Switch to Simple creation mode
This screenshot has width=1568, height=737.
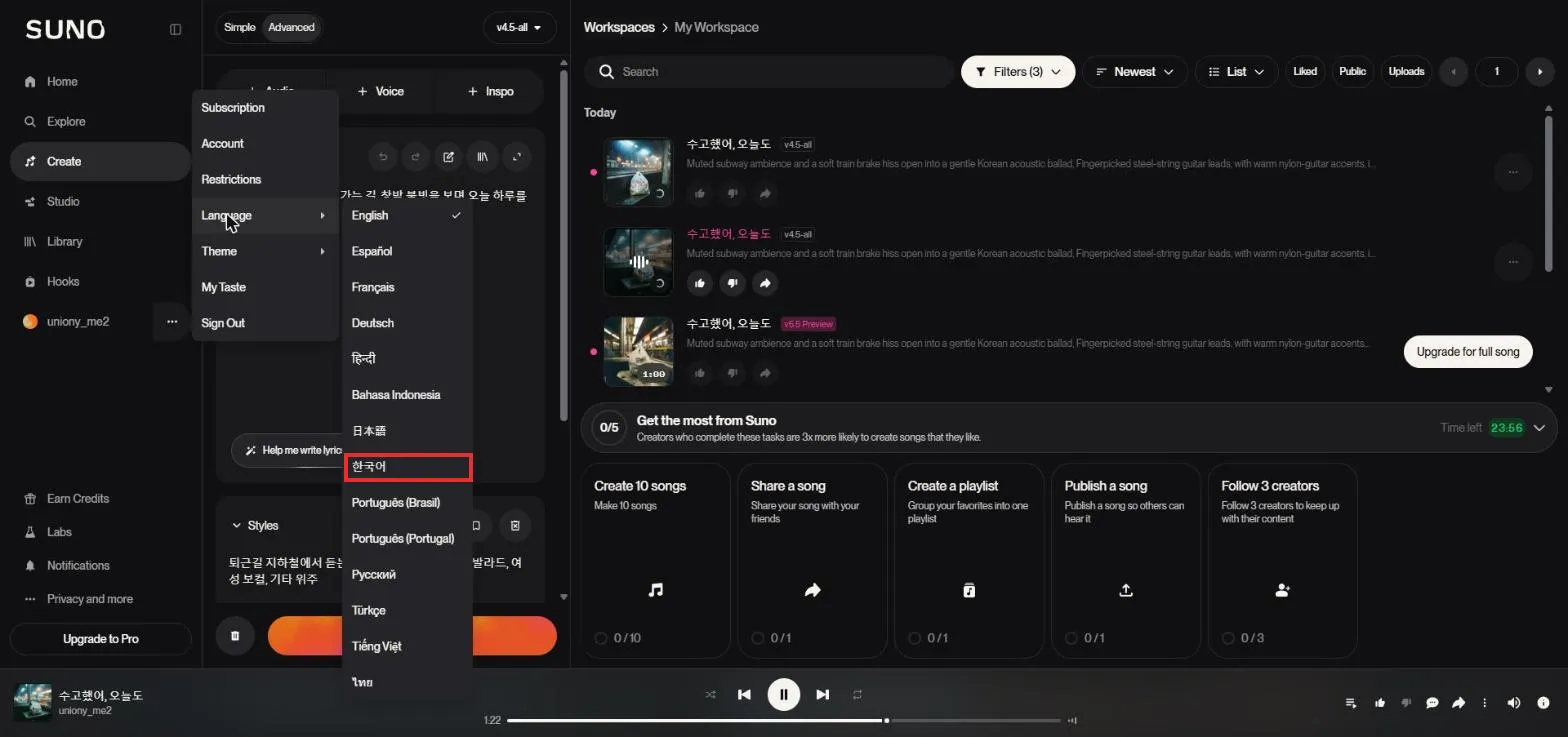point(240,27)
